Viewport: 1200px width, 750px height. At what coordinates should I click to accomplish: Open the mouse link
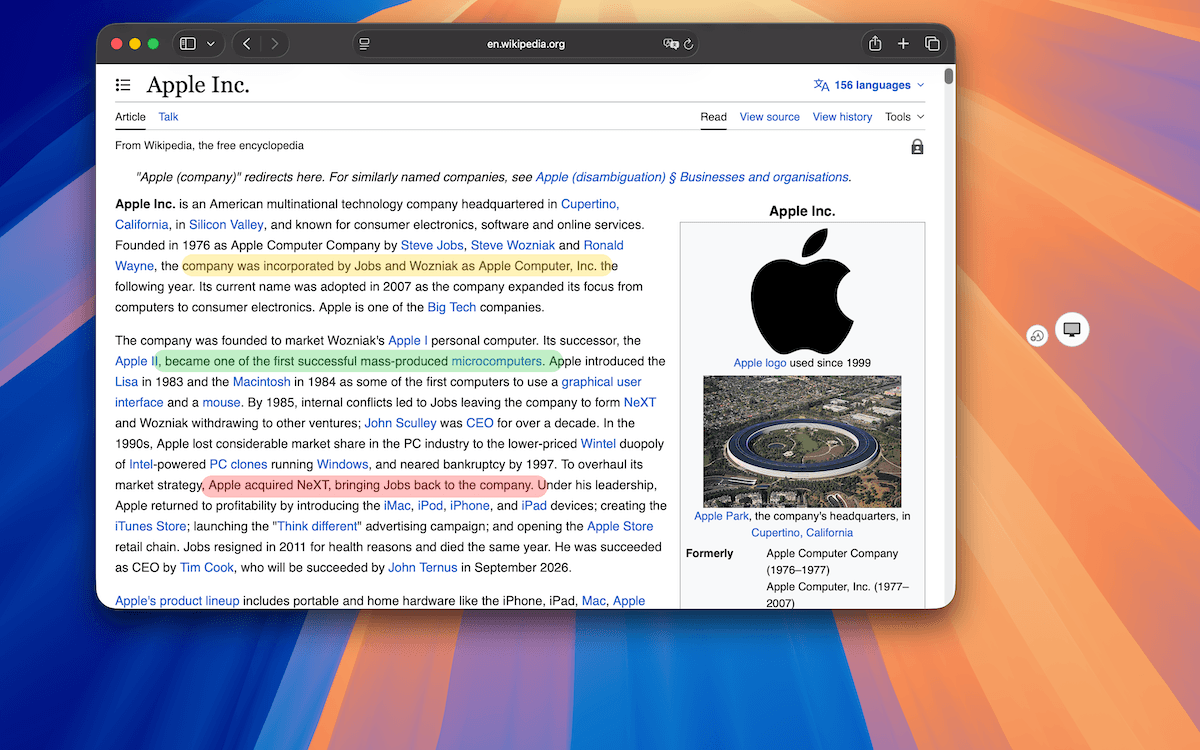coord(221,402)
